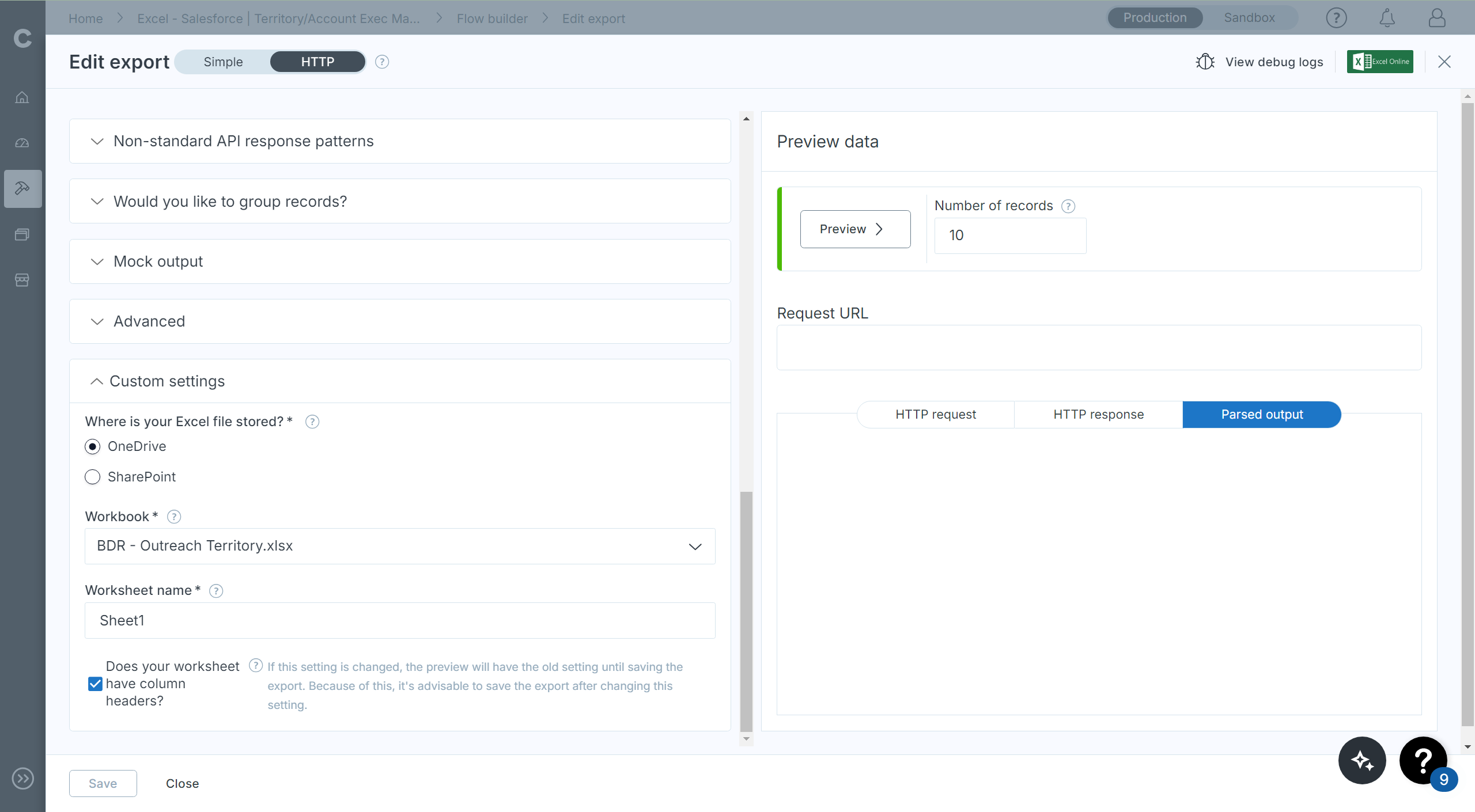Viewport: 1475px width, 812px height.
Task: Click the Preview button
Action: pyautogui.click(x=855, y=229)
